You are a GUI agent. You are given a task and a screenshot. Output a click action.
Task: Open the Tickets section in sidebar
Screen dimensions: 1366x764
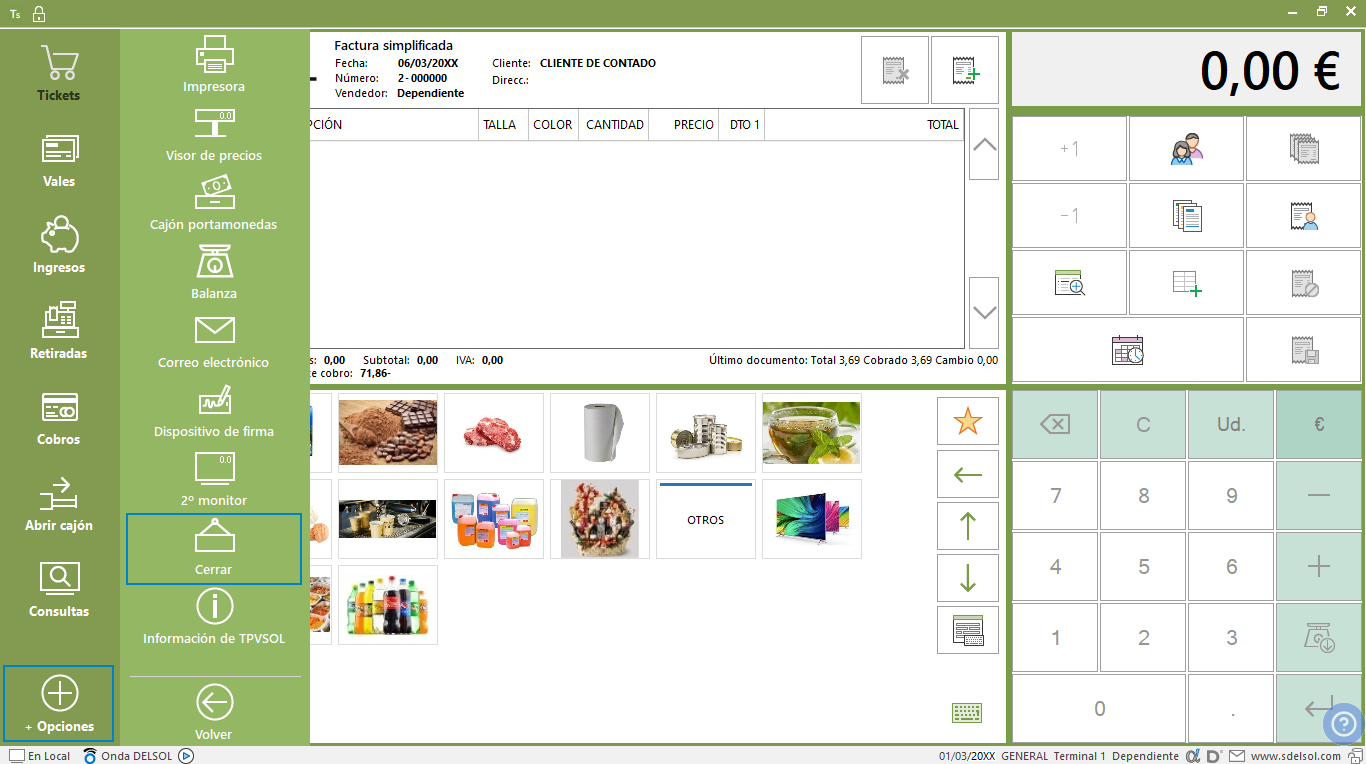click(x=59, y=74)
